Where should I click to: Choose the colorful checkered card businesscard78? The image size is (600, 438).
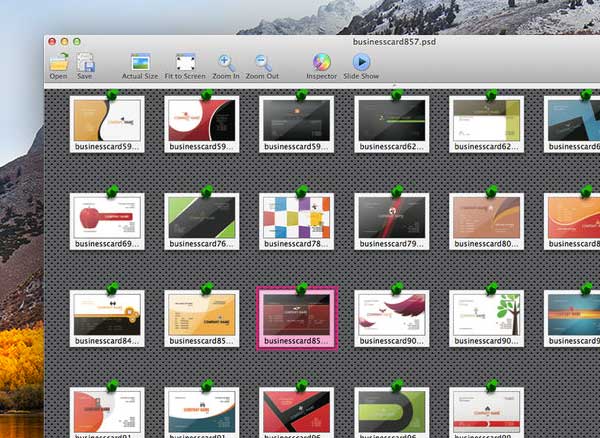[297, 221]
